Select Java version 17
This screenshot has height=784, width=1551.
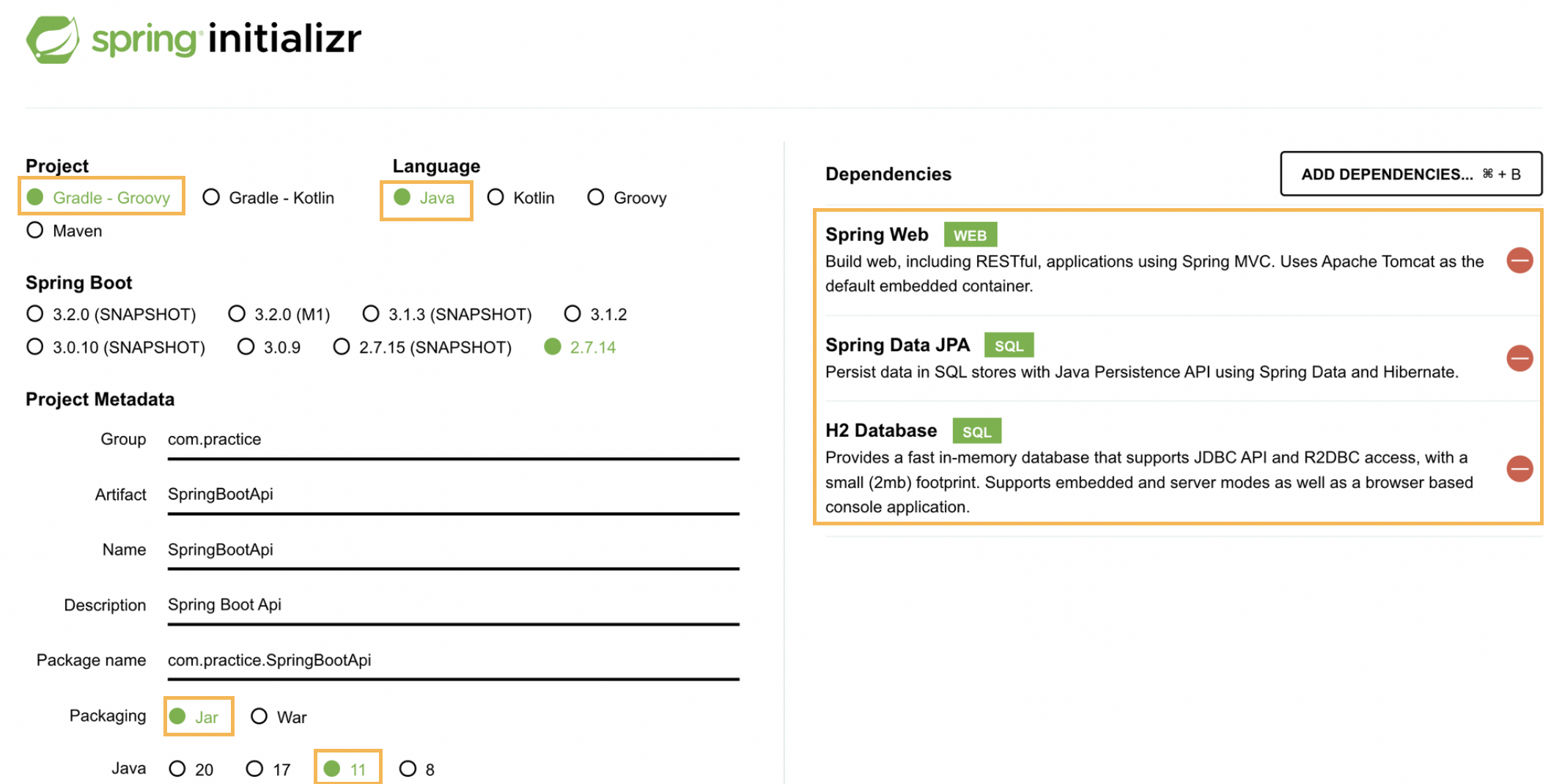pos(254,769)
